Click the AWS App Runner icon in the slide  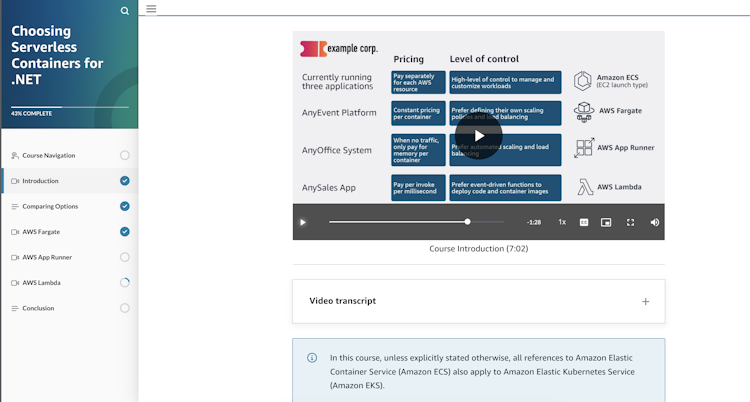click(x=584, y=148)
